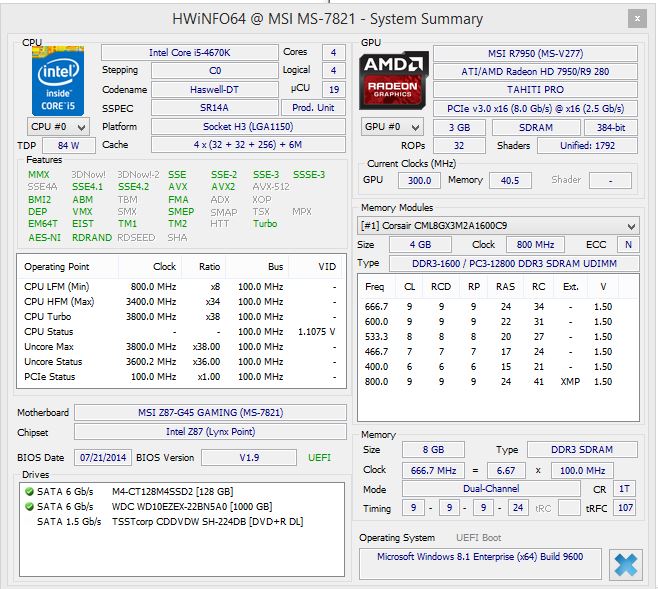Image resolution: width=658 pixels, height=589 pixels.
Task: Click the PCIe v3.0 x16 link field
Action: click(535, 109)
